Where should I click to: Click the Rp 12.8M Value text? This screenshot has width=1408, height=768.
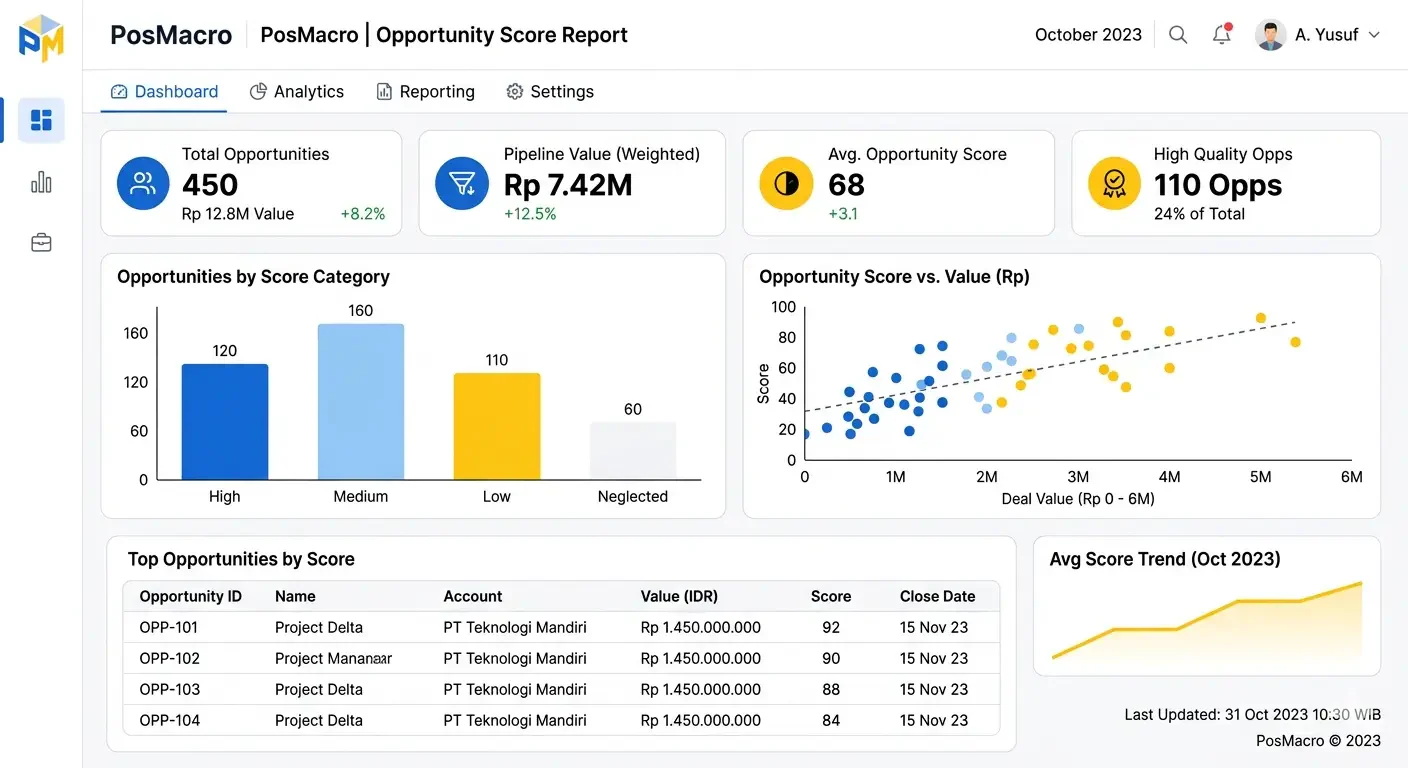click(238, 214)
